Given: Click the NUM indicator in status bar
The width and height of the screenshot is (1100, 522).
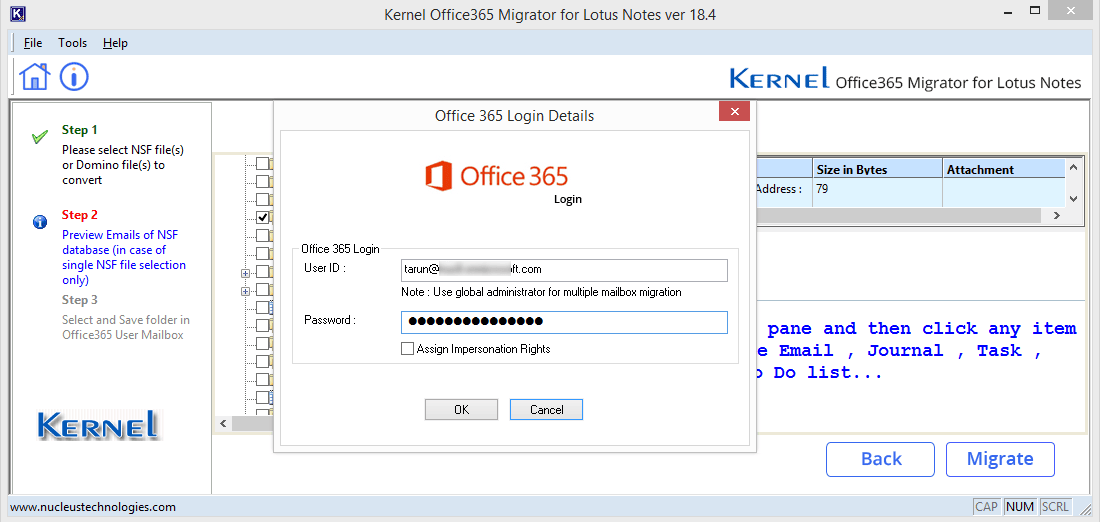Looking at the screenshot, I should [1019, 507].
